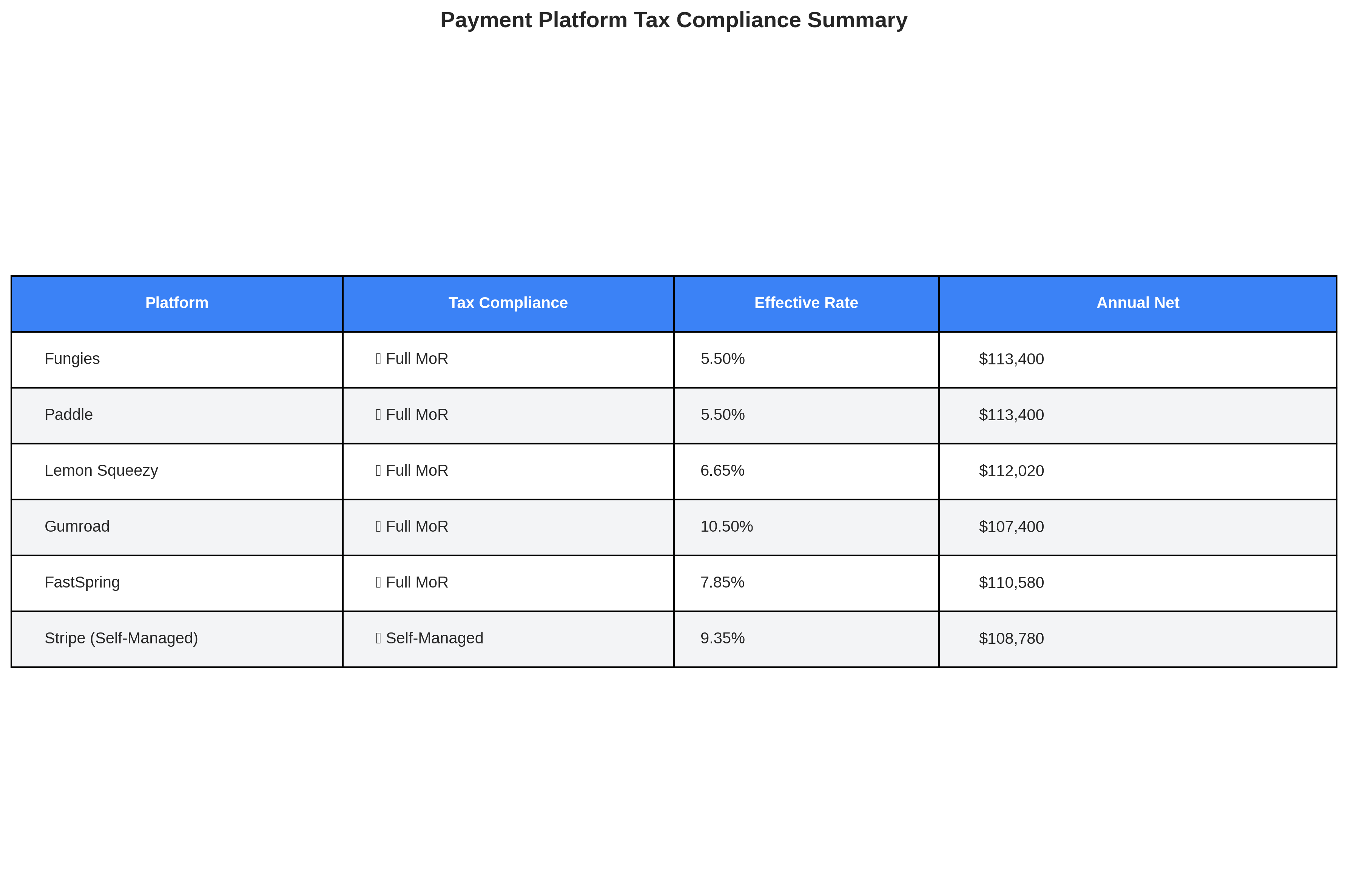Select the Stripe (Self-Managed) platform cell
Image resolution: width=1348 pixels, height=896 pixels.
point(177,639)
